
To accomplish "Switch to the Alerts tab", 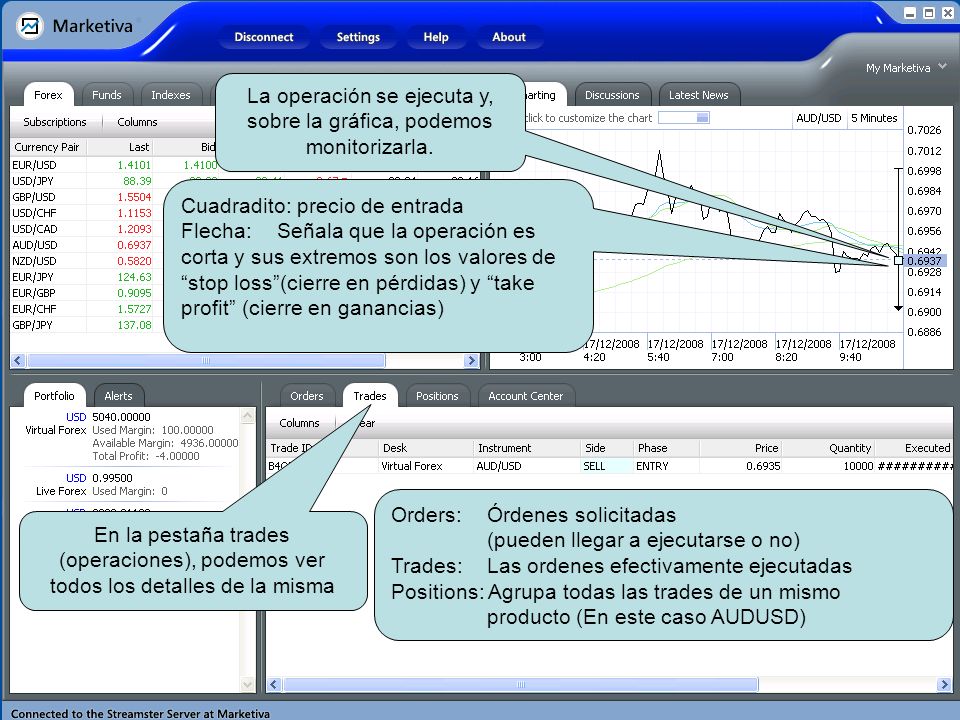I will 118,396.
